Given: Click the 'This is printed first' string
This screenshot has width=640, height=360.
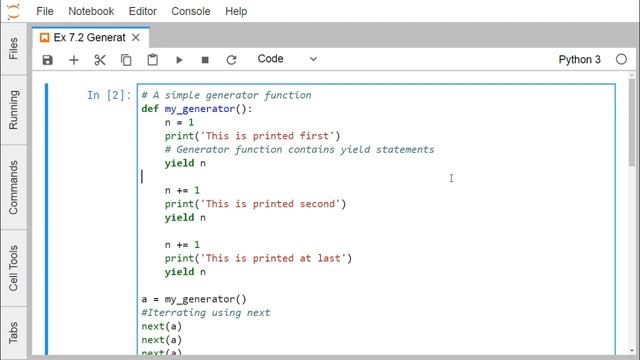Looking at the screenshot, I should (x=268, y=136).
